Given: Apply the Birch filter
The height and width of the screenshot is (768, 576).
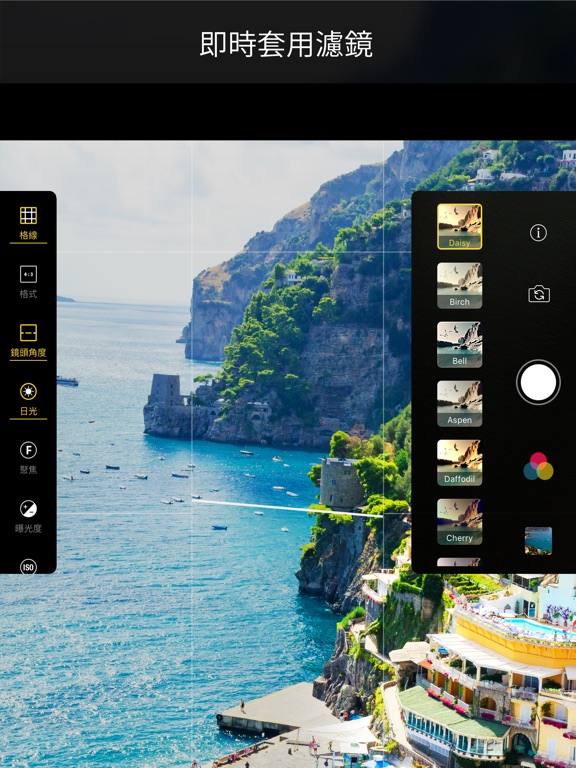Looking at the screenshot, I should [x=459, y=286].
